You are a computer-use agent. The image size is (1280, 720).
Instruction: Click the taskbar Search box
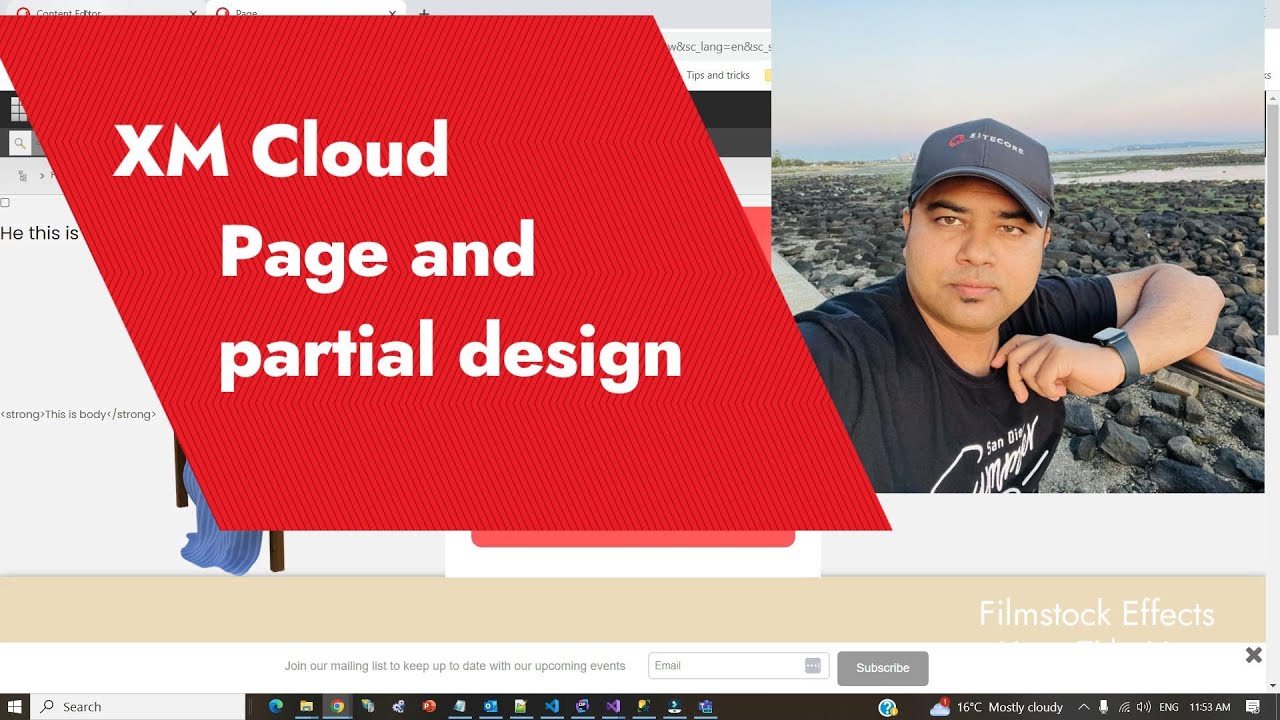click(138, 706)
